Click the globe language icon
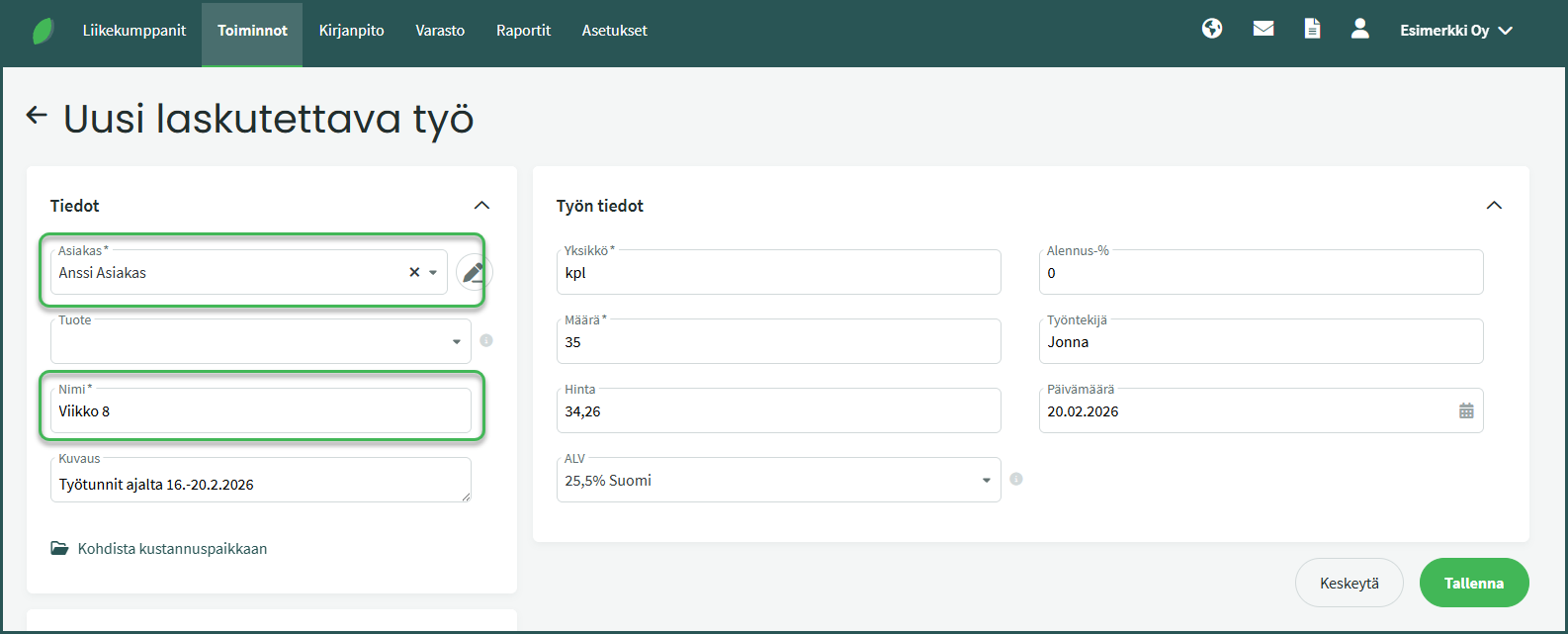 [x=1212, y=30]
